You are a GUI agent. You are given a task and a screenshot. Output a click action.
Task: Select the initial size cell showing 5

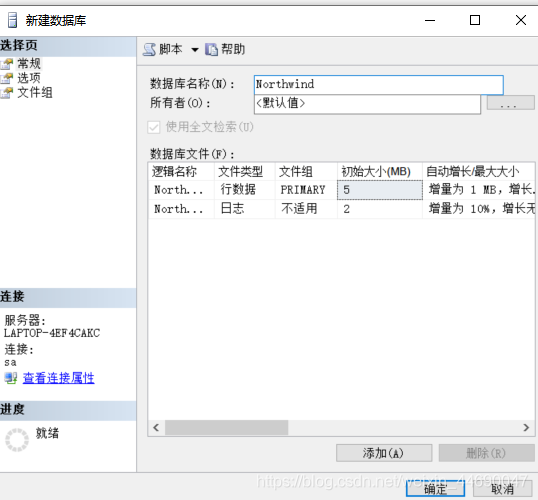(x=380, y=190)
